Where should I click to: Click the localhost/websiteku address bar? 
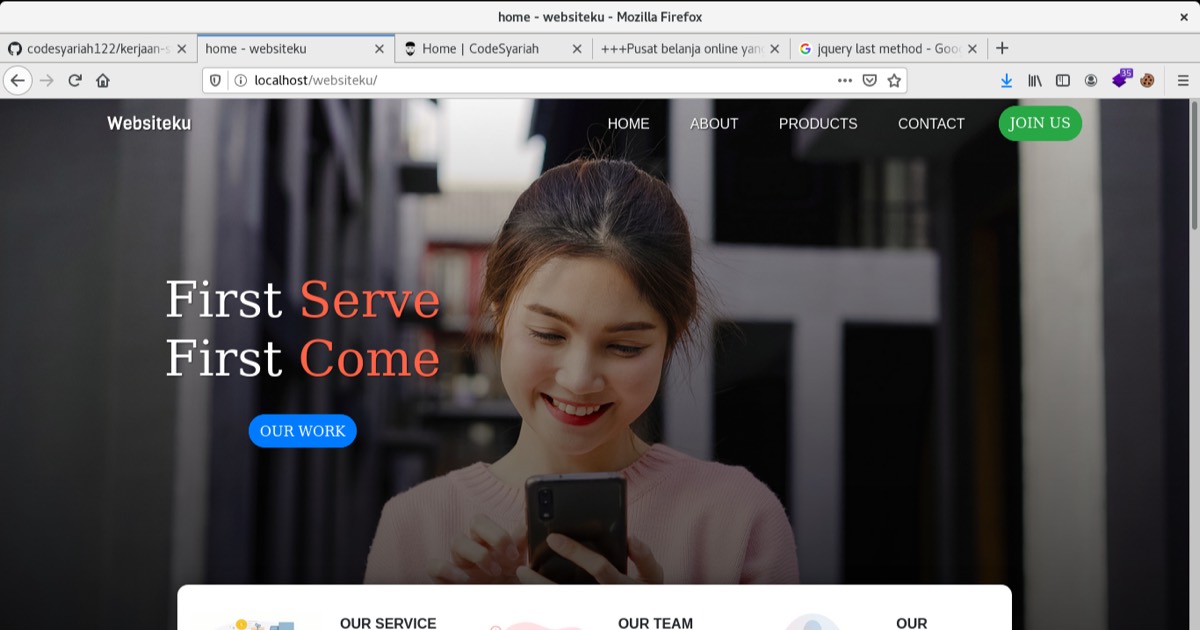point(530,81)
